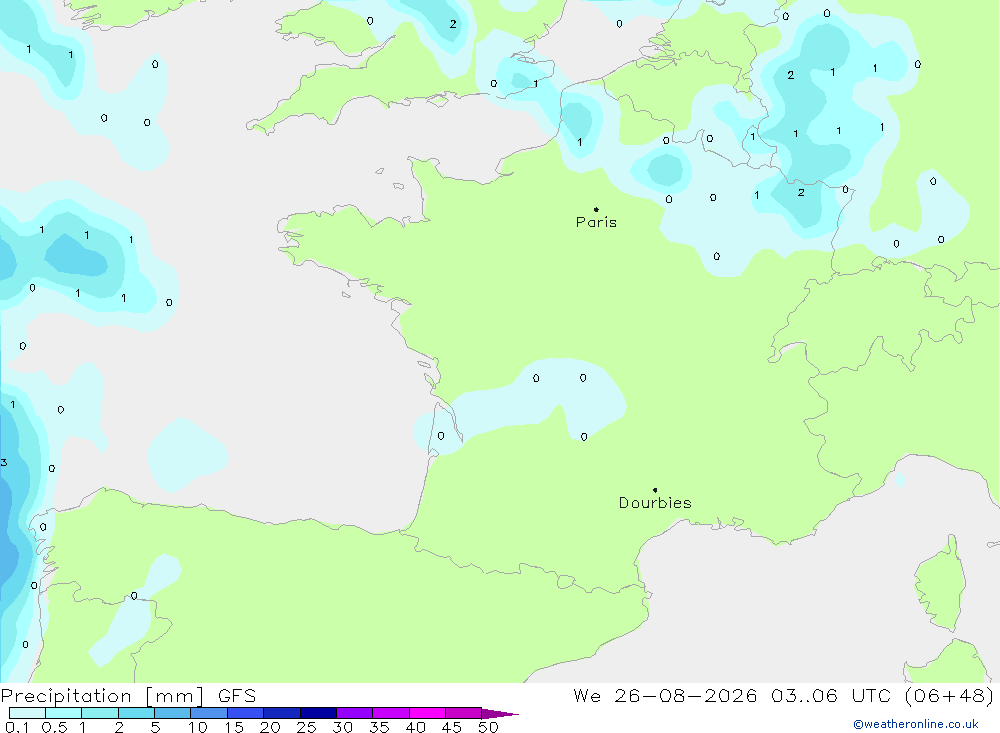
Task: Click the Dourbies location dot
Action: [x=655, y=490]
